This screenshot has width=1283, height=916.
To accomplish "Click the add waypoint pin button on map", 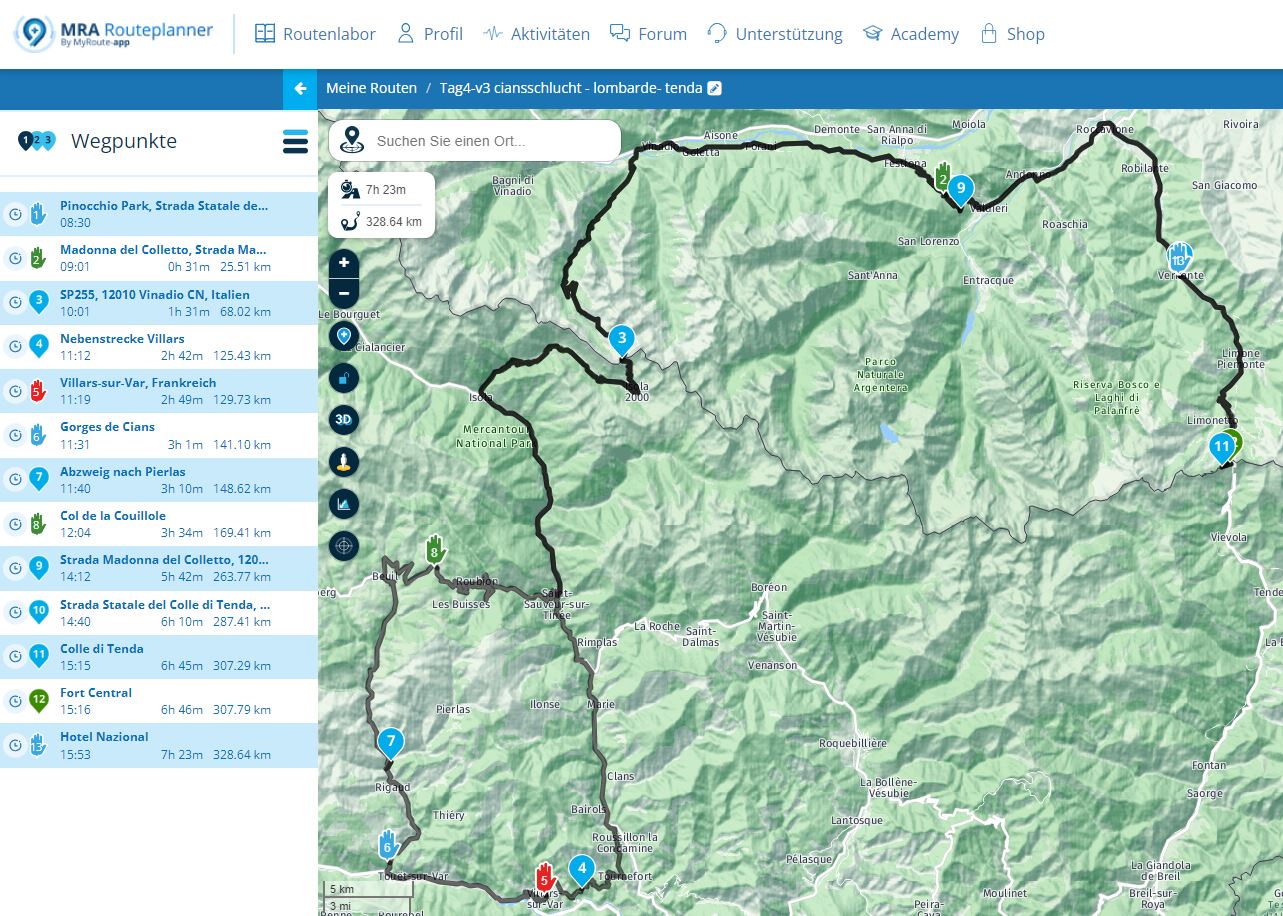I will [344, 336].
